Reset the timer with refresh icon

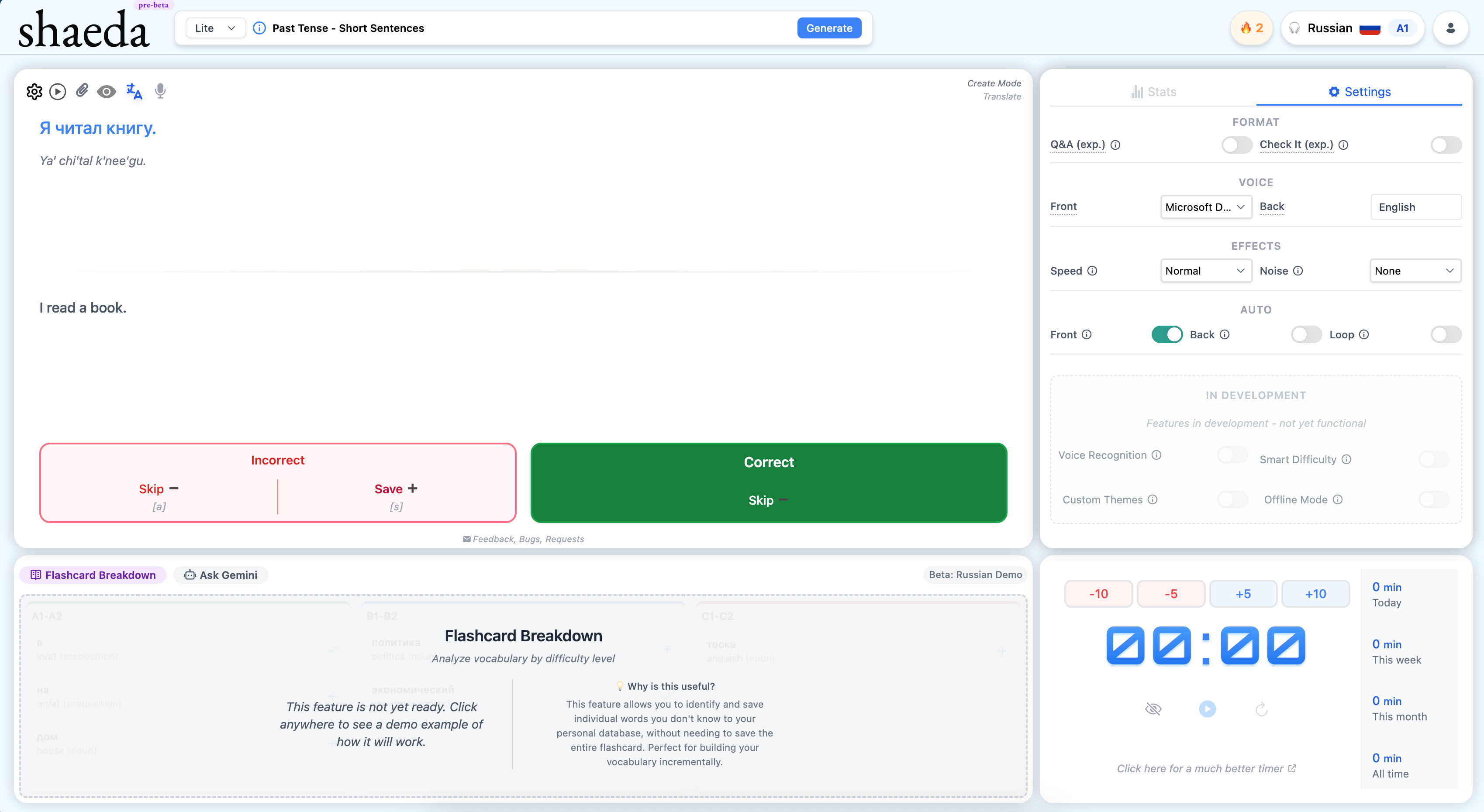coord(1262,709)
